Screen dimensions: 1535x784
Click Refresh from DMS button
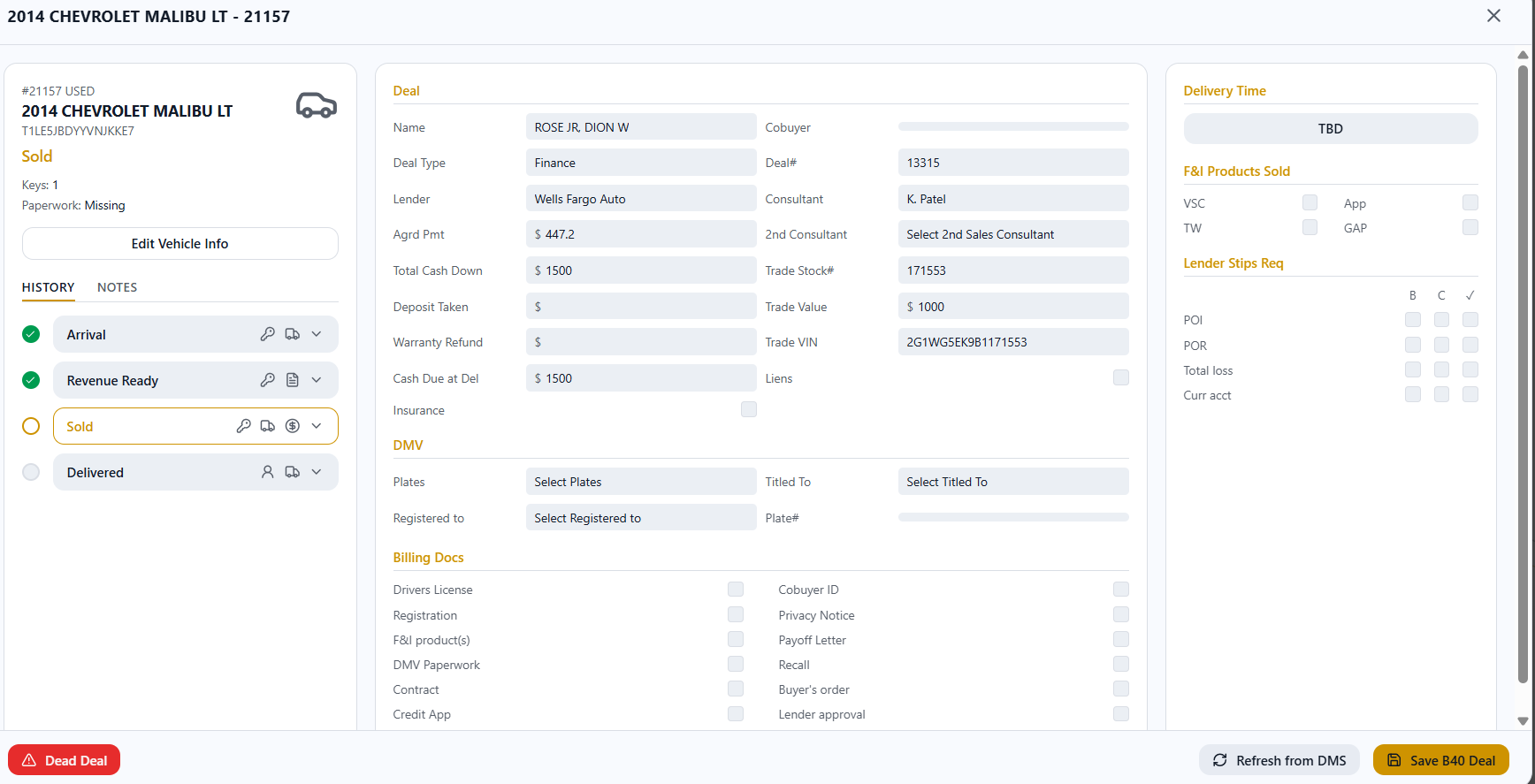click(x=1279, y=760)
